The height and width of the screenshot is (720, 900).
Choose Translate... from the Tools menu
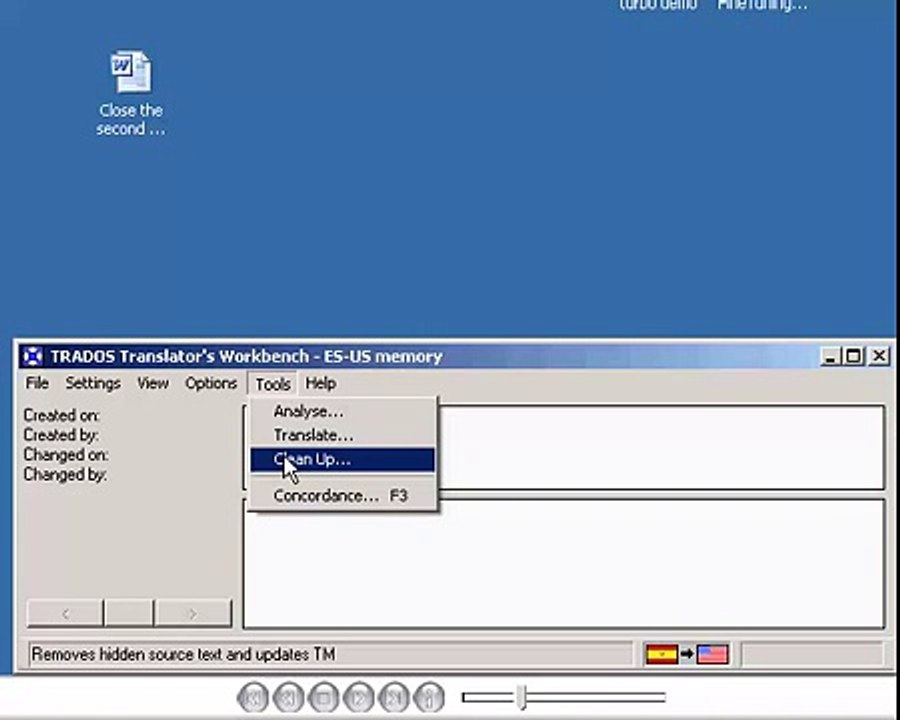point(343,436)
